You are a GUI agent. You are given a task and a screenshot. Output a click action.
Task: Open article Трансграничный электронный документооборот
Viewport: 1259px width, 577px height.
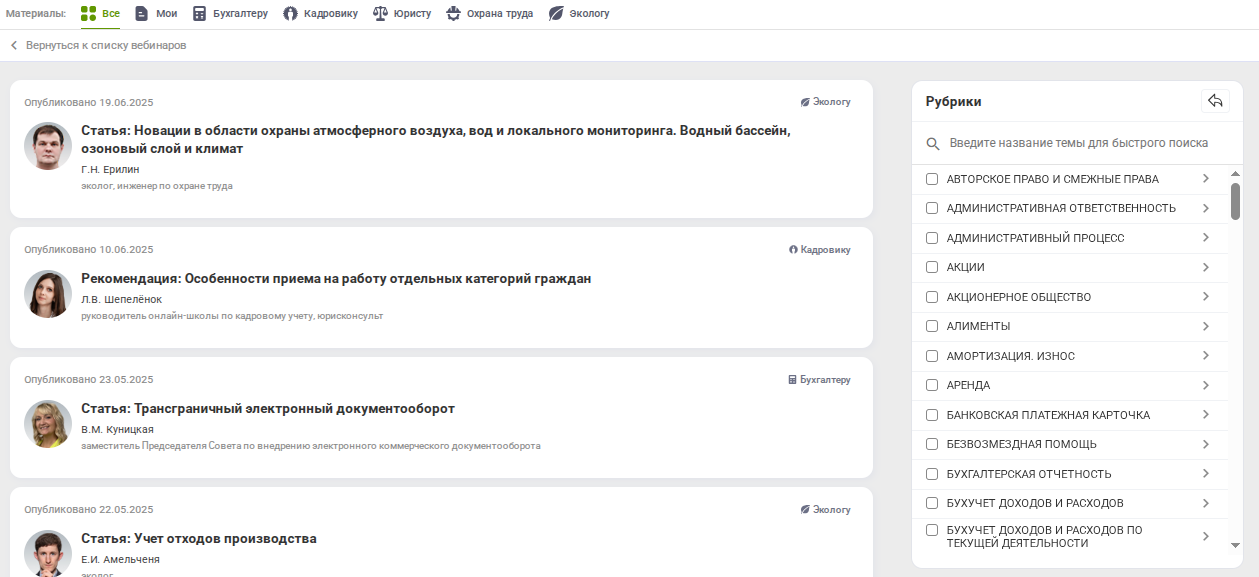click(270, 409)
